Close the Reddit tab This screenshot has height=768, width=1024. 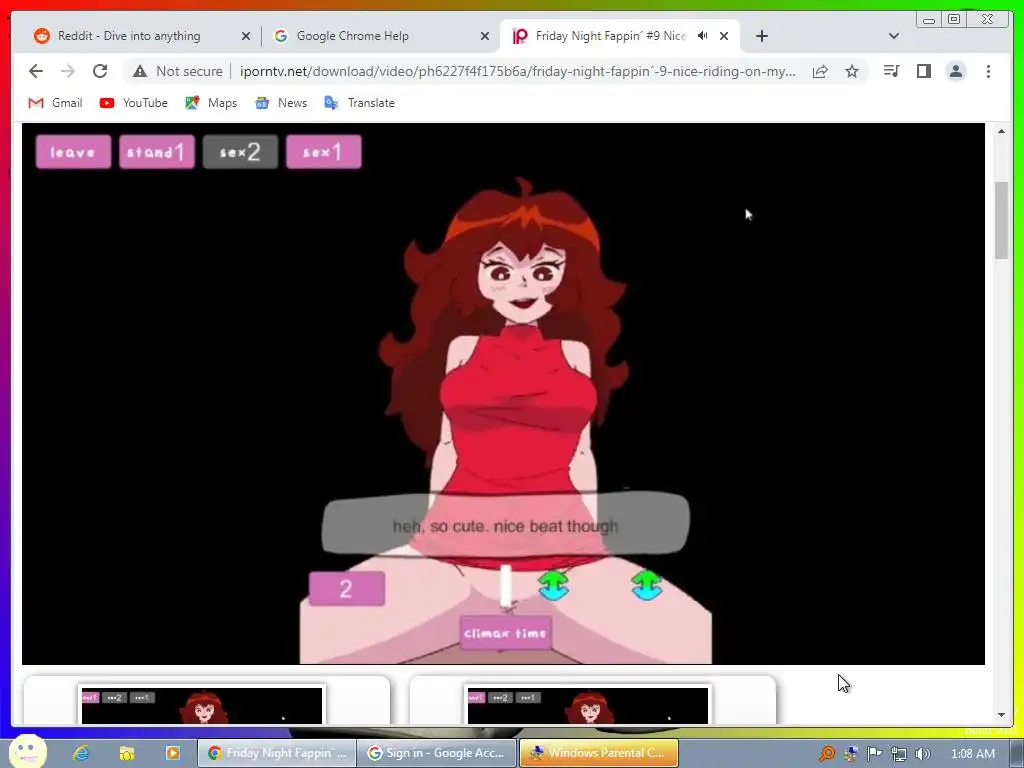pos(246,37)
